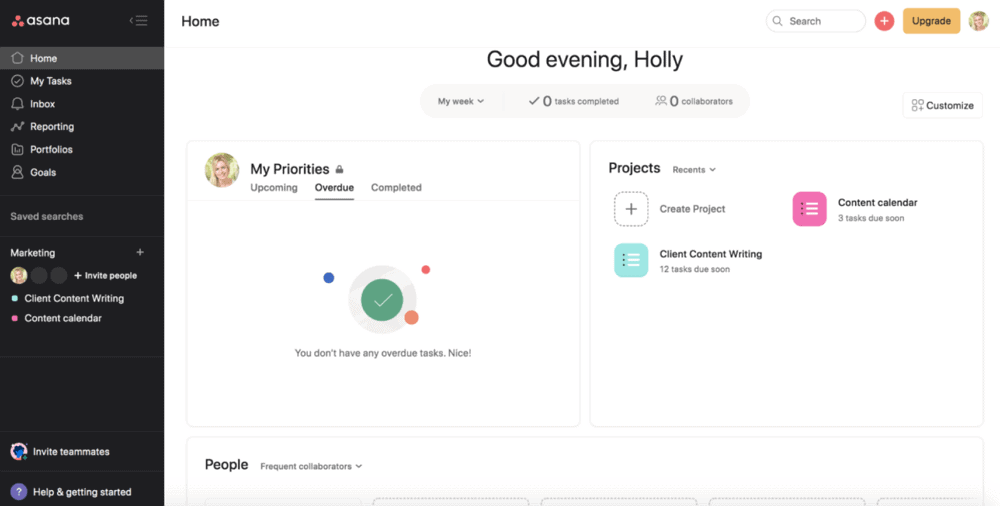Image resolution: width=1000 pixels, height=506 pixels.
Task: Expand the Frequent collaborators dropdown
Action: coord(311,466)
